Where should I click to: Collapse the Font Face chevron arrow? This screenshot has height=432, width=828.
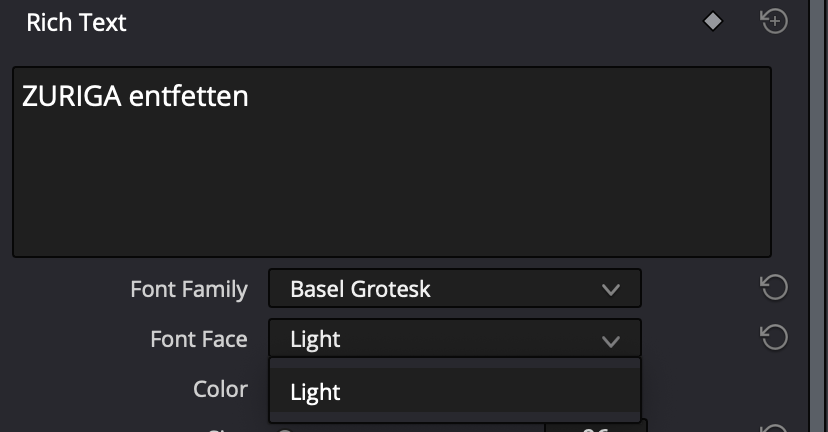610,341
